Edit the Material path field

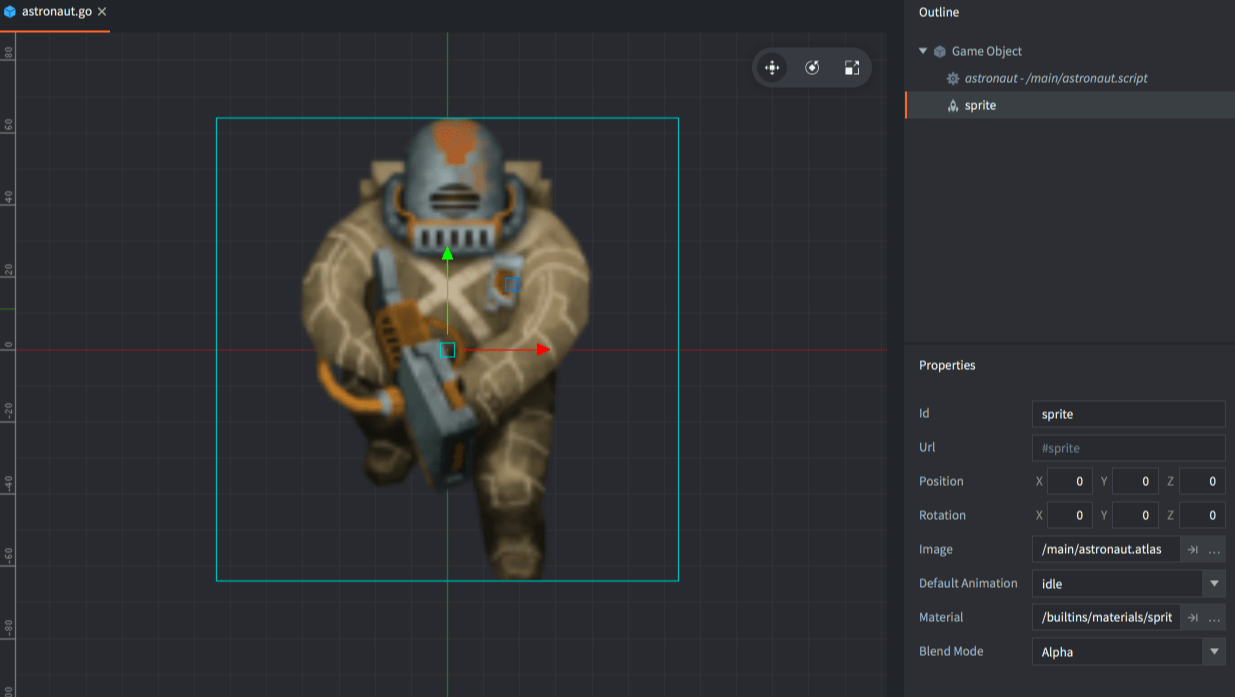point(1106,618)
